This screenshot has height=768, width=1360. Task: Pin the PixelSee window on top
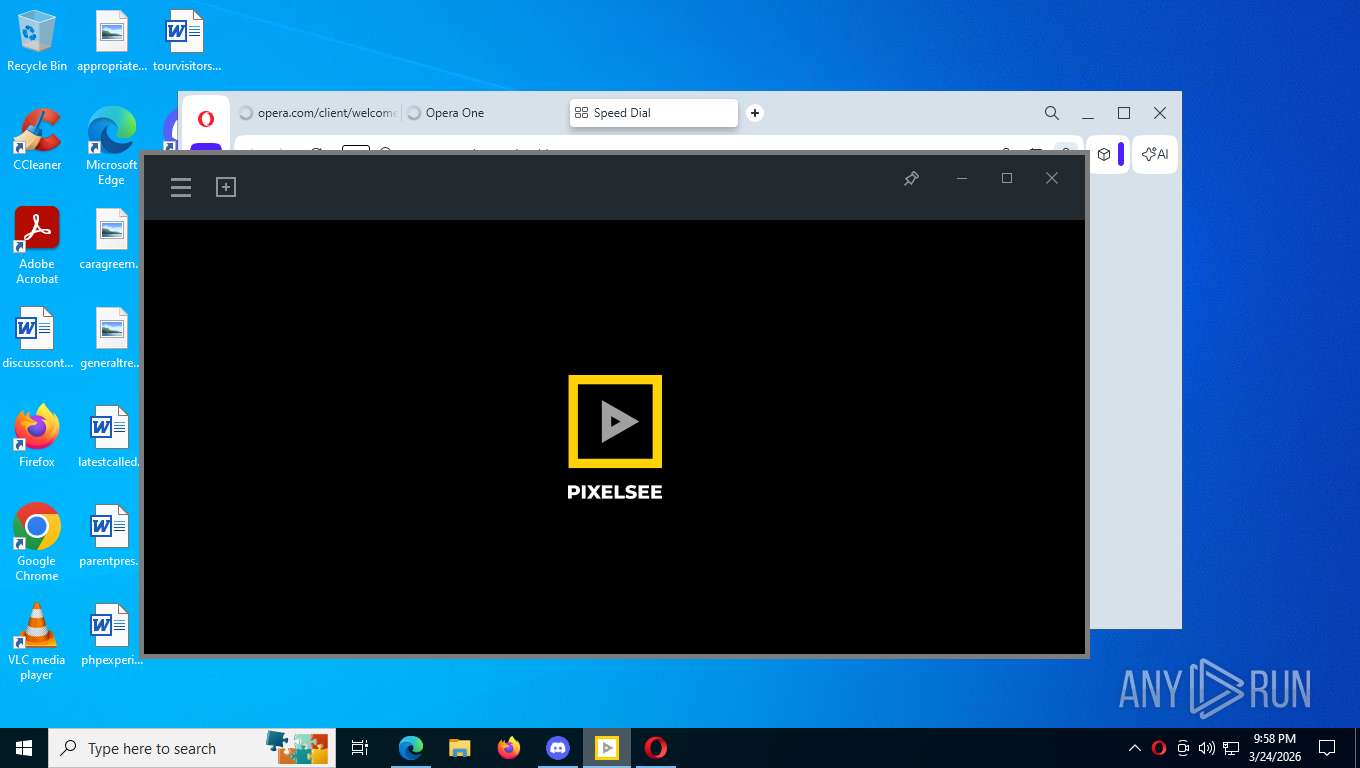coord(911,178)
